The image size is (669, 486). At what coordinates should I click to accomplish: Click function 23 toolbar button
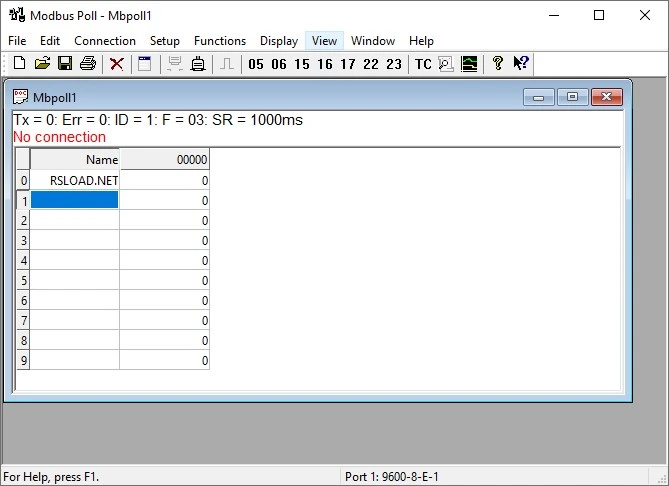coord(394,64)
